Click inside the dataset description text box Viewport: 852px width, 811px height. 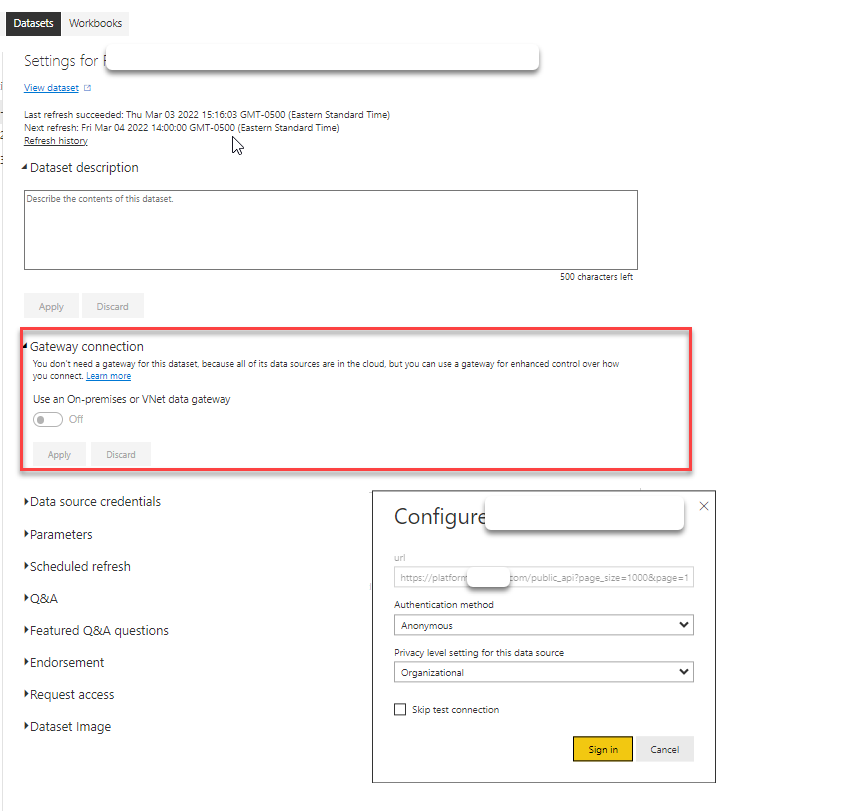[330, 230]
